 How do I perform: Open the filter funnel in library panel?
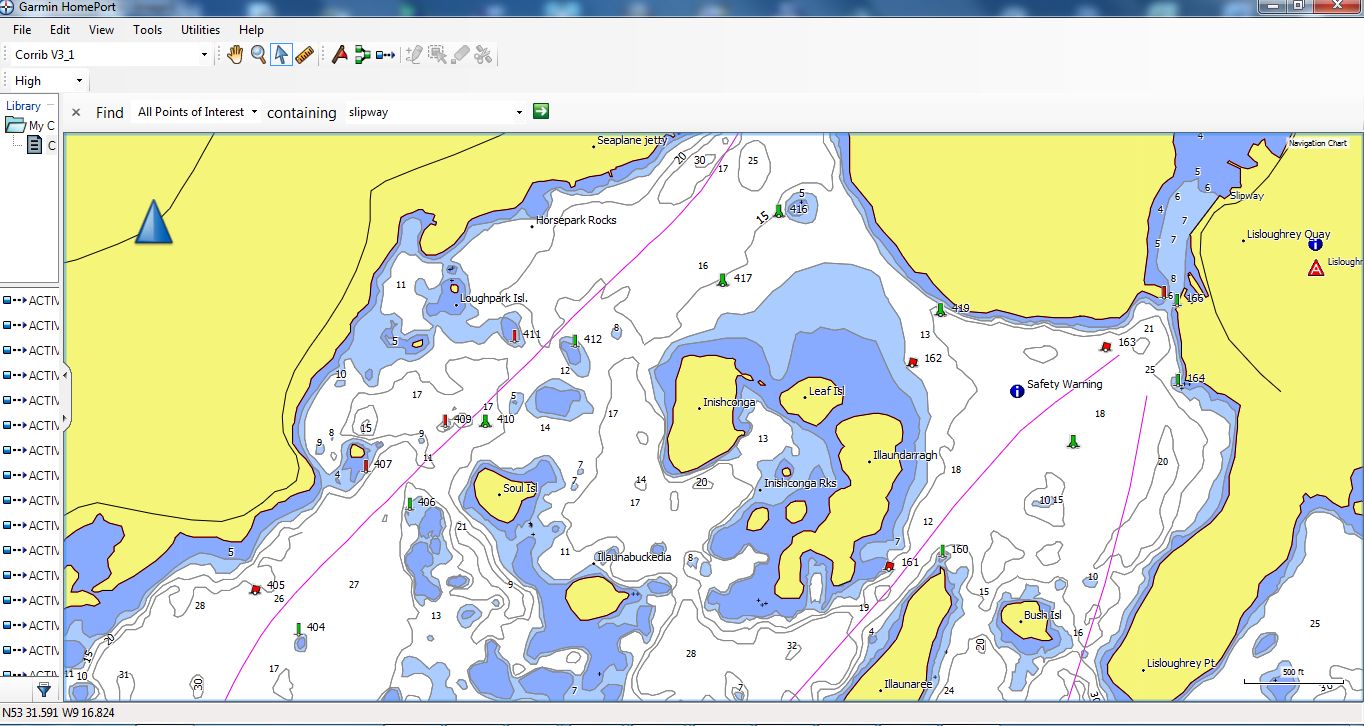coord(44,689)
